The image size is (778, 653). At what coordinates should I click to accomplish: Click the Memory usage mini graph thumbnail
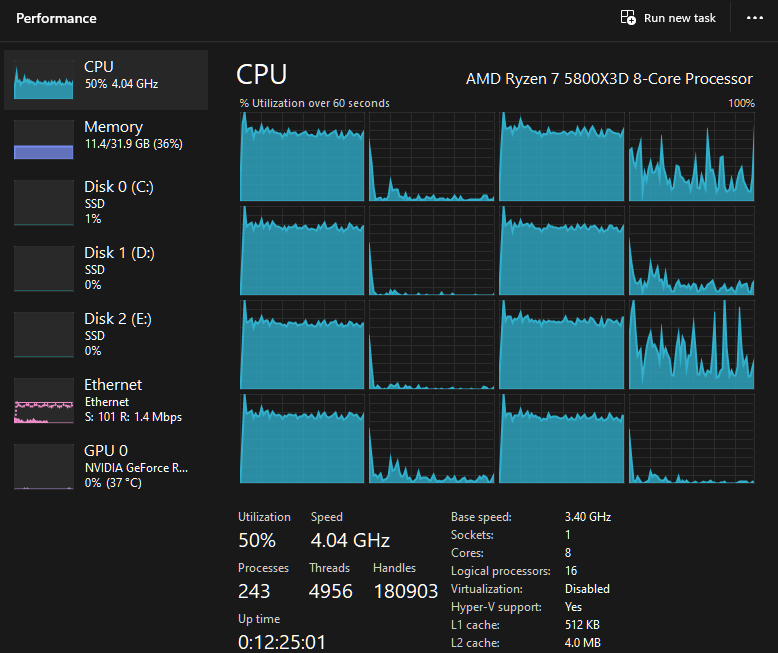pos(44,140)
